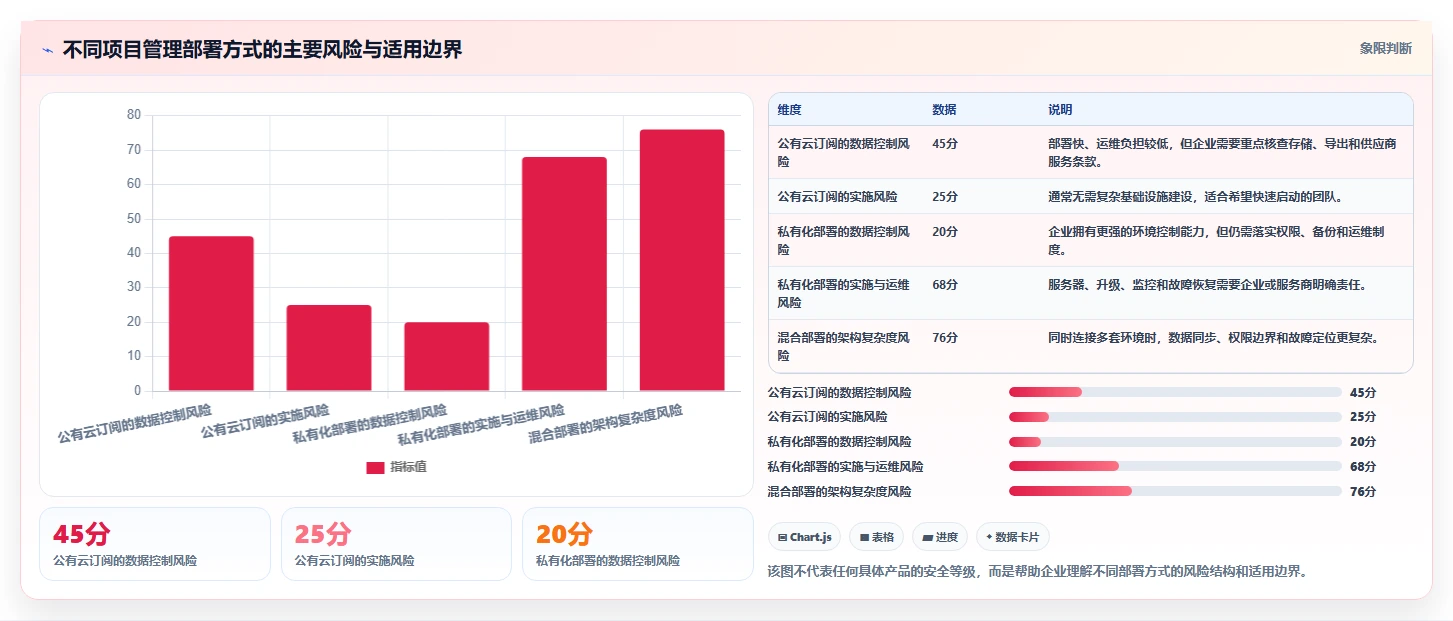Image resolution: width=1453 pixels, height=621 pixels.
Task: Click the chart bar for 私有化部署的数据控制风险
Action: point(447,356)
